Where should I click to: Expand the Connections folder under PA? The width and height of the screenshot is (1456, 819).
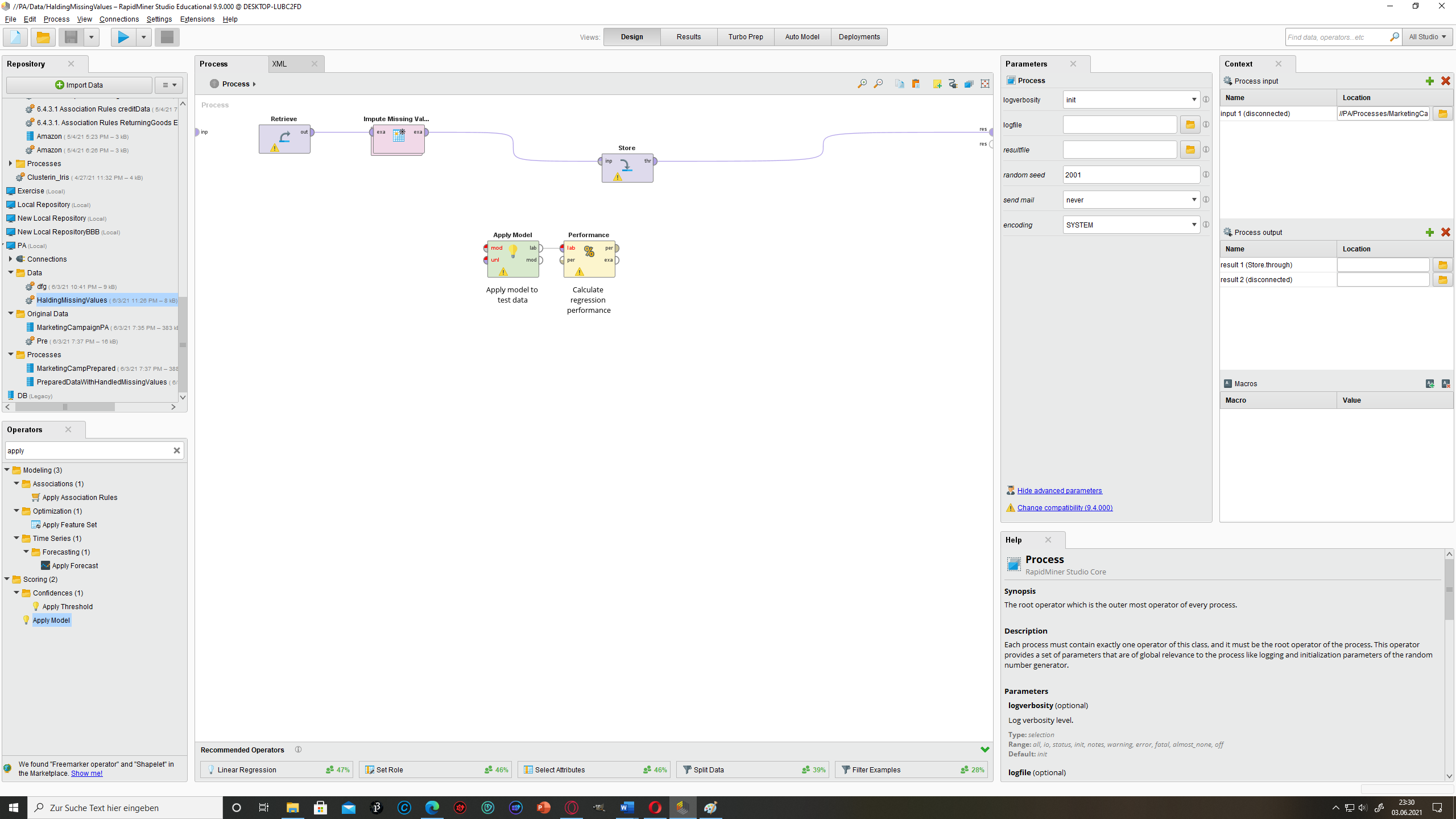(x=10, y=259)
